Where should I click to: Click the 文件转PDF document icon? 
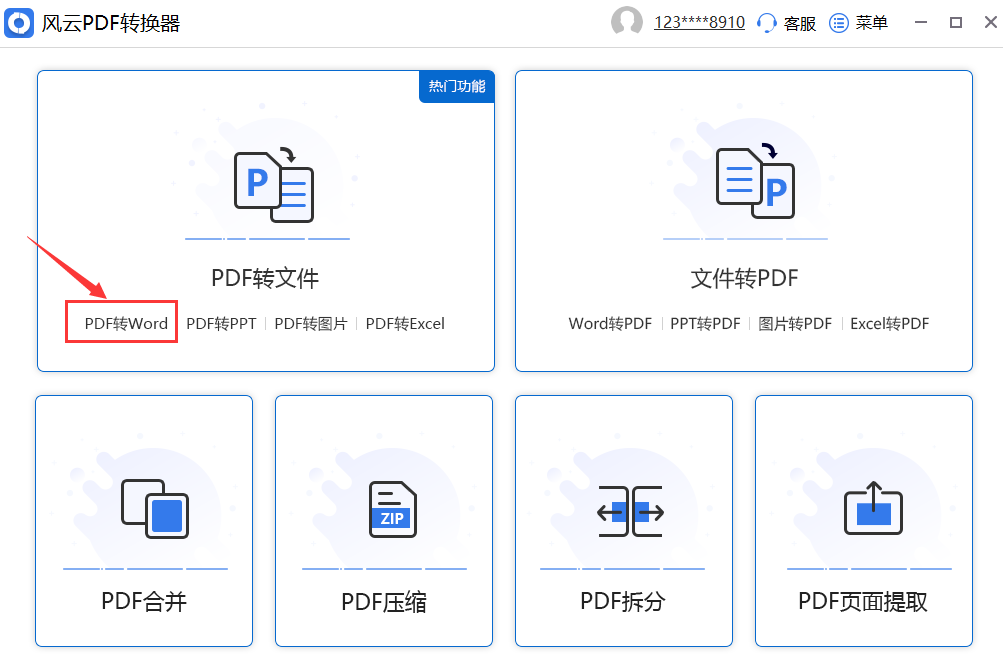(x=755, y=181)
